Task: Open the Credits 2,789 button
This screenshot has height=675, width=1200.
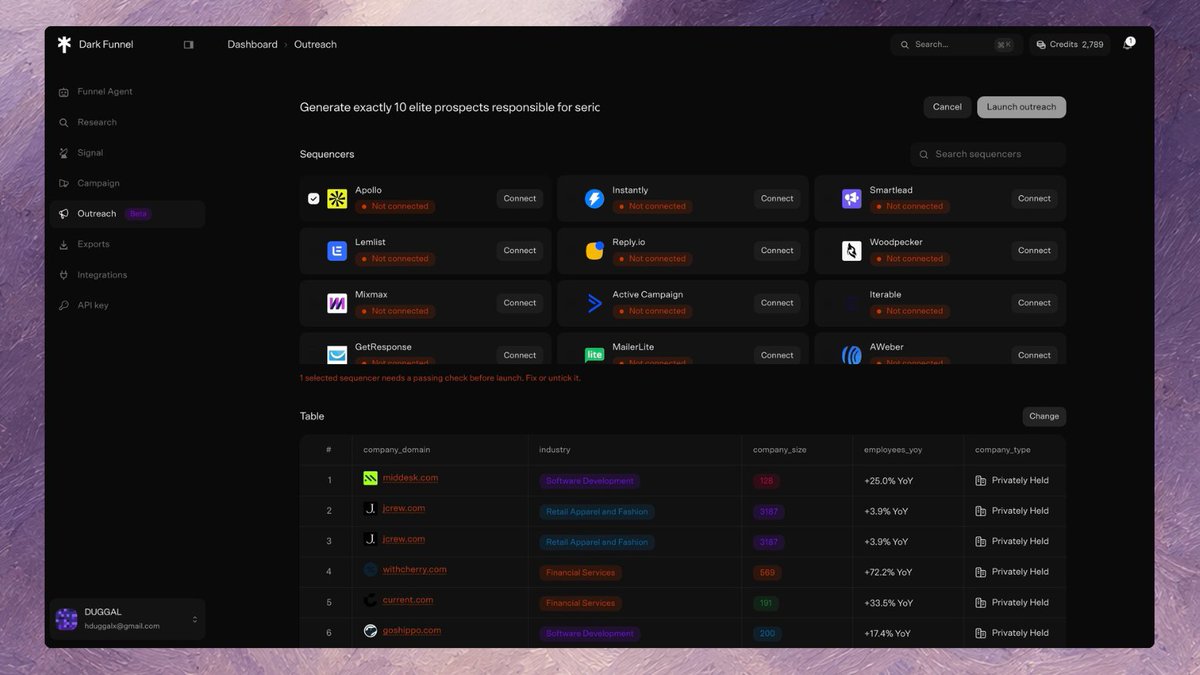Action: 1070,45
